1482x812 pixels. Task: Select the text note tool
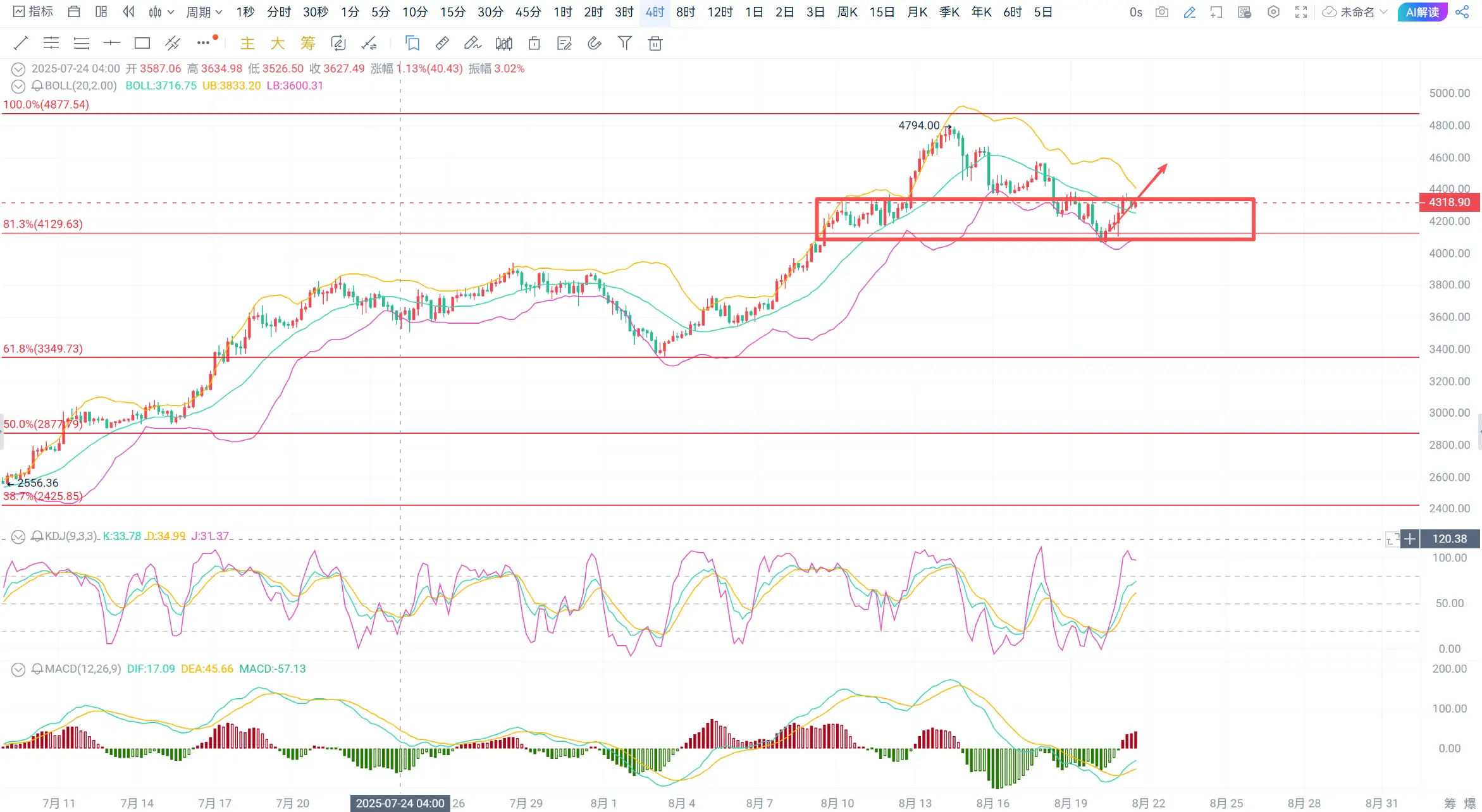coord(564,43)
